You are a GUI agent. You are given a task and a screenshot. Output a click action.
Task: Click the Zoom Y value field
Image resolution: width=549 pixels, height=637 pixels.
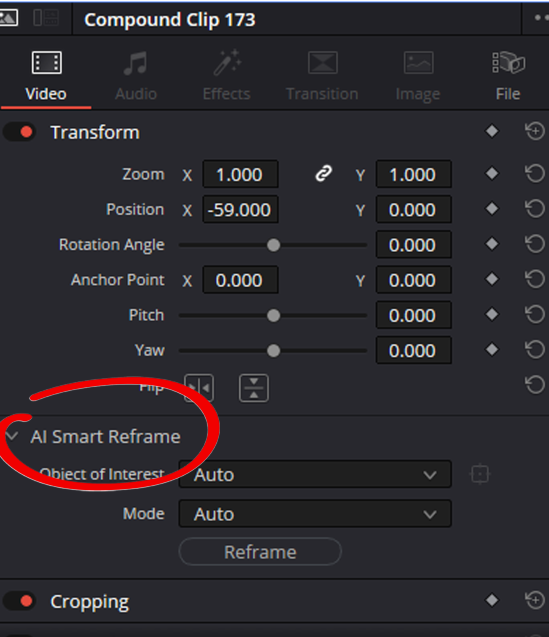[x=414, y=174]
